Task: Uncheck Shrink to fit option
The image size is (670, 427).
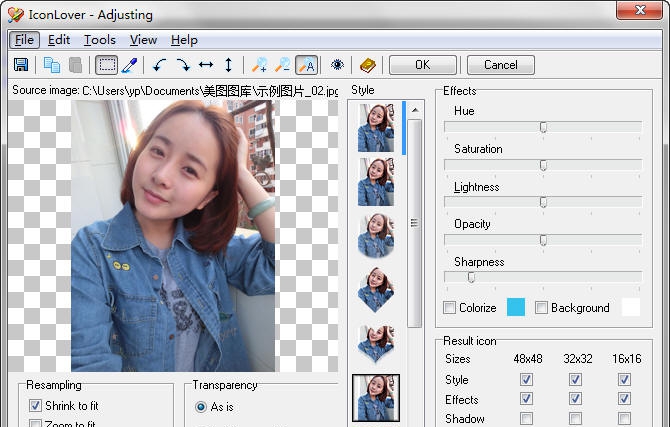Action: pos(36,406)
